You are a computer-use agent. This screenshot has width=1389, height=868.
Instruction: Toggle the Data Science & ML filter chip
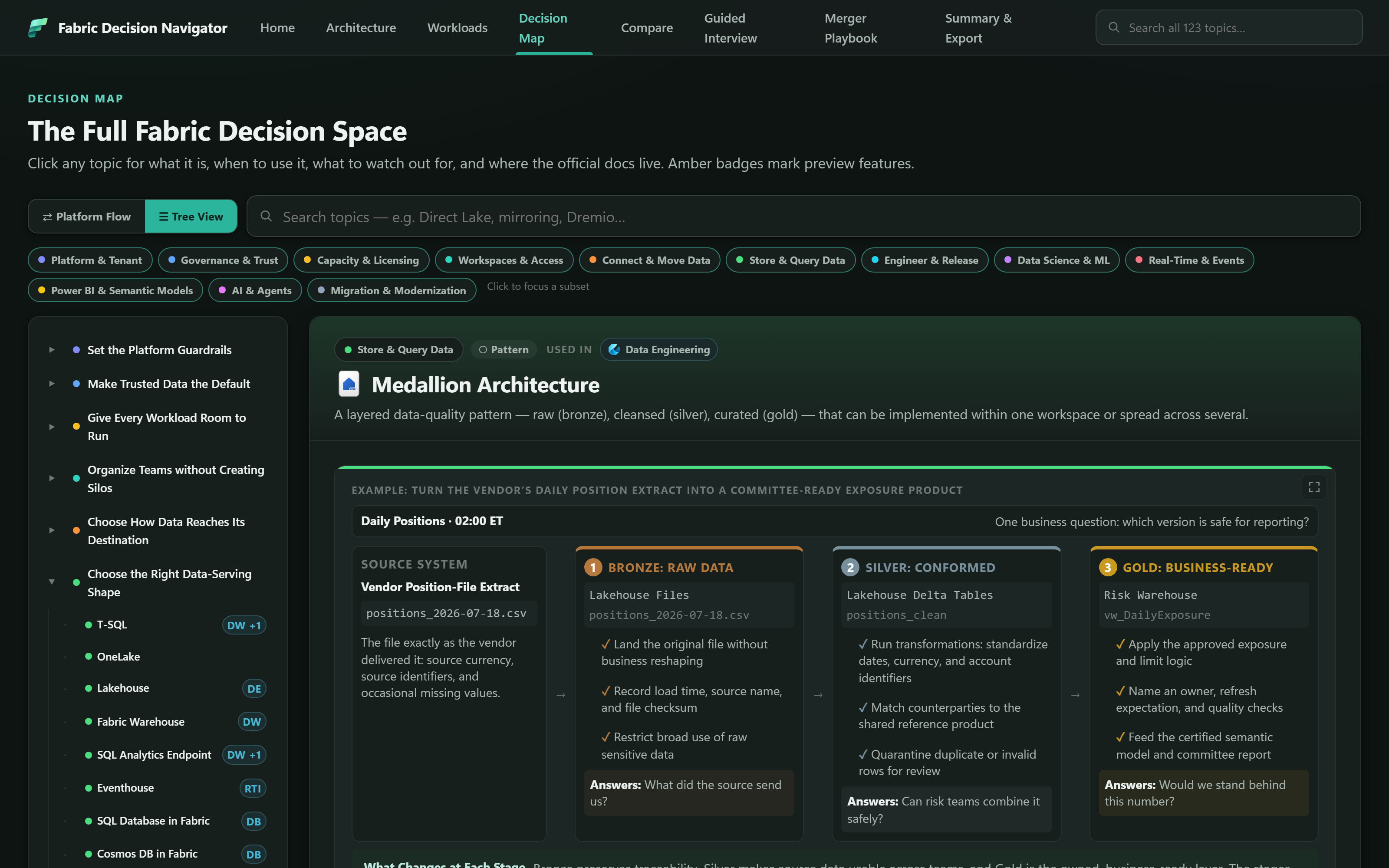[1057, 260]
